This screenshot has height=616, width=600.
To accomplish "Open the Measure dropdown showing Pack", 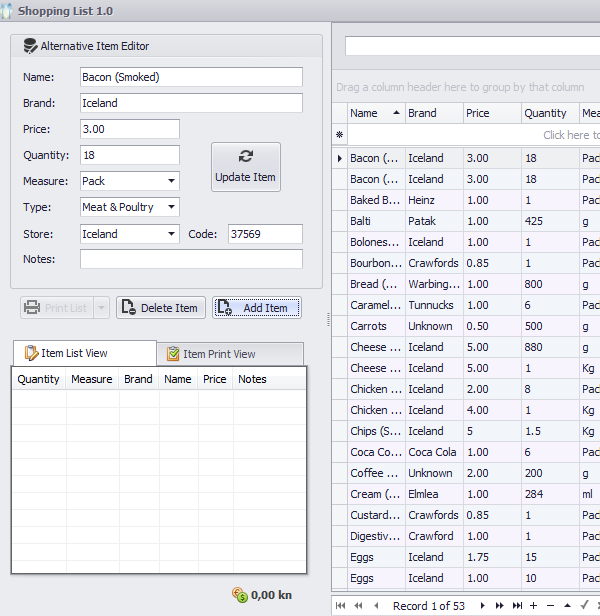I will pos(172,181).
